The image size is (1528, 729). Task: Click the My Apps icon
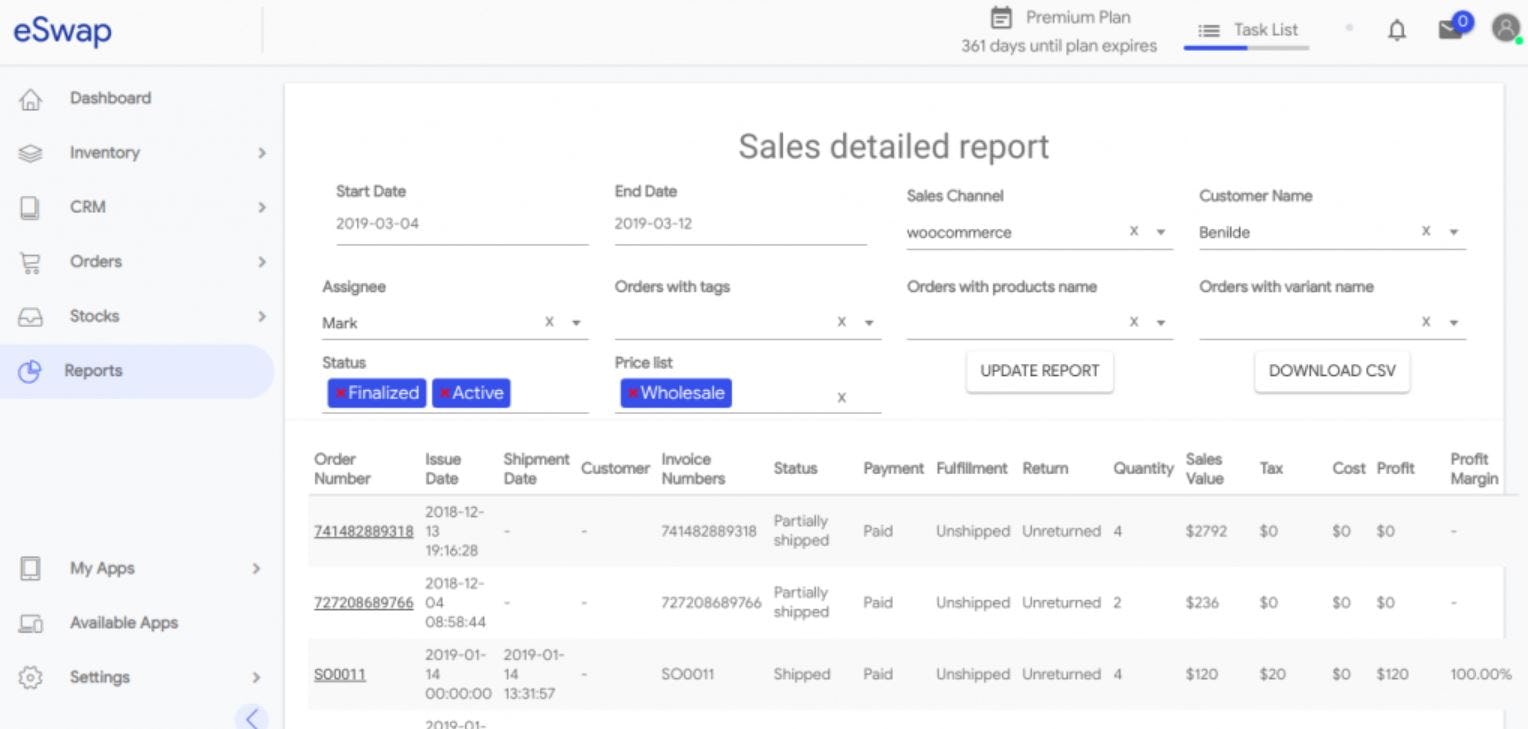[x=30, y=569]
